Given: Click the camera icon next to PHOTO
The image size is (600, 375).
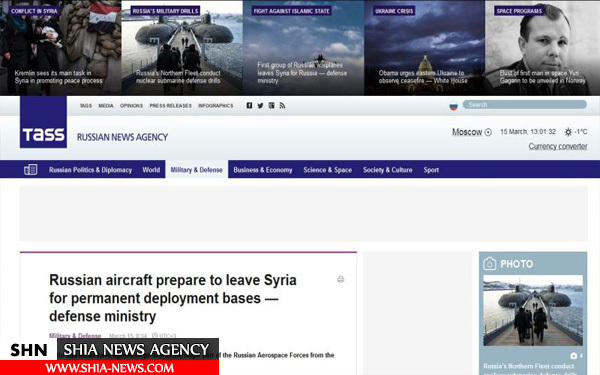Looking at the screenshot, I should click(489, 264).
